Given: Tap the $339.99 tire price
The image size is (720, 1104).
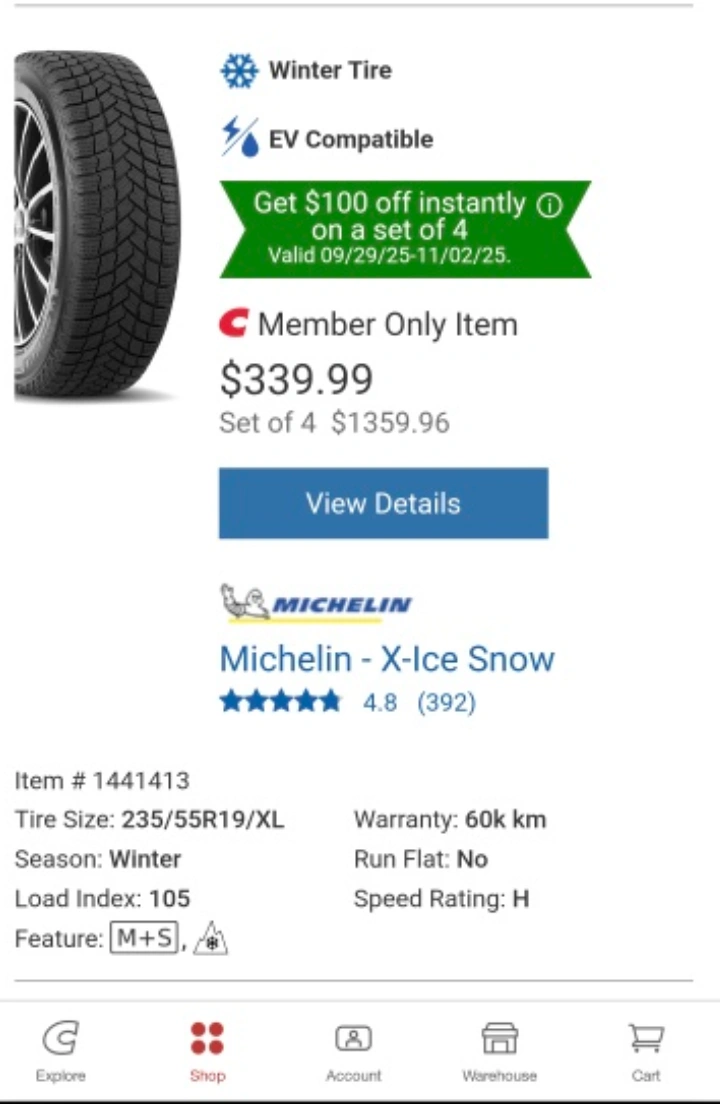Looking at the screenshot, I should point(296,379).
